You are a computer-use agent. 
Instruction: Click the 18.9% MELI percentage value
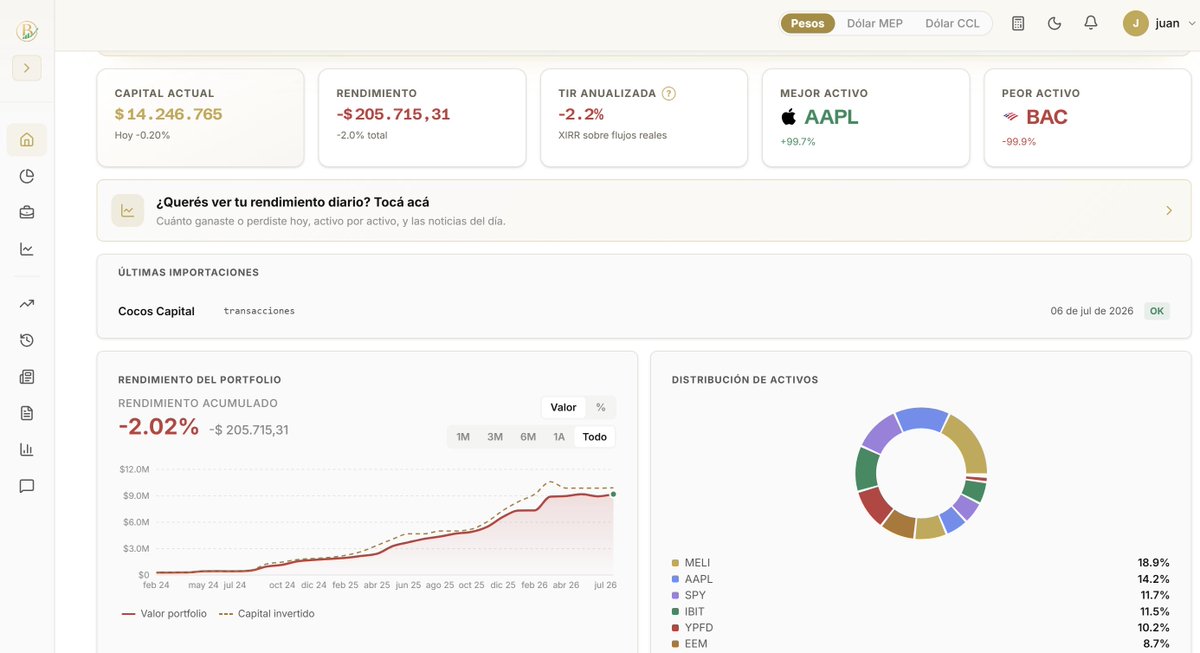point(1153,563)
